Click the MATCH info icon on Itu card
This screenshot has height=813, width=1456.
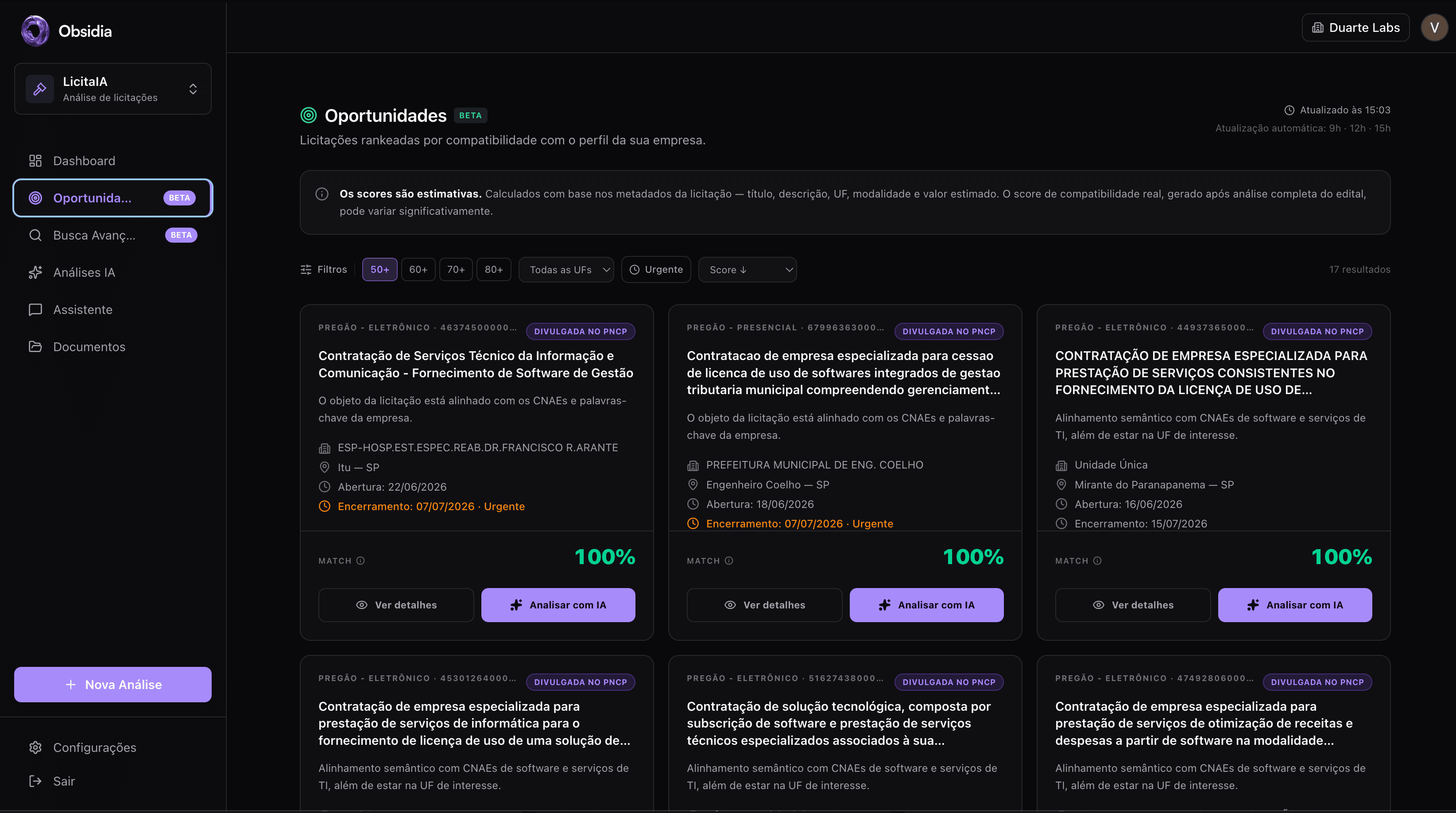(x=360, y=560)
